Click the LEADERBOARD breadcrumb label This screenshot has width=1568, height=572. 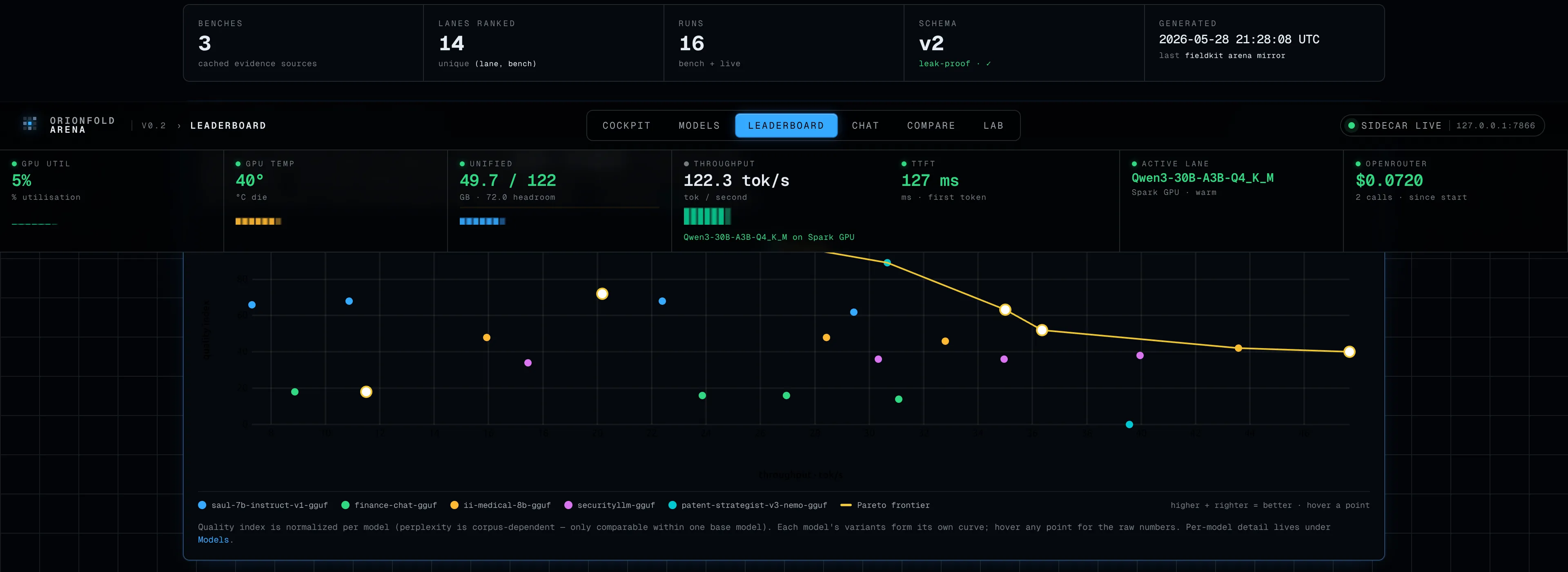[228, 125]
